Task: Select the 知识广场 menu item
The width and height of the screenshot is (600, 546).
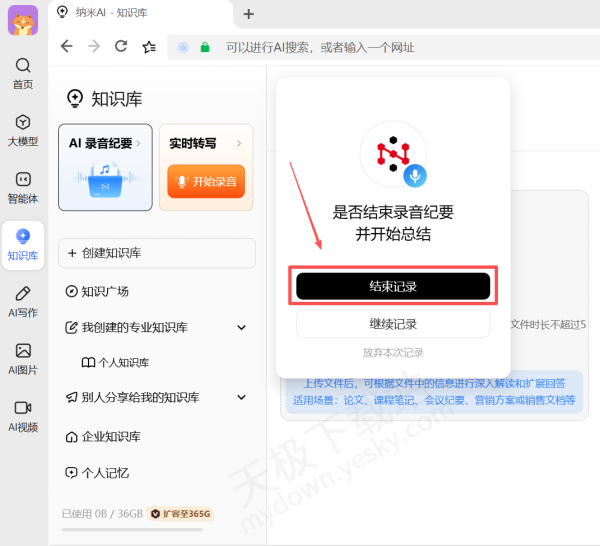Action: point(104,291)
